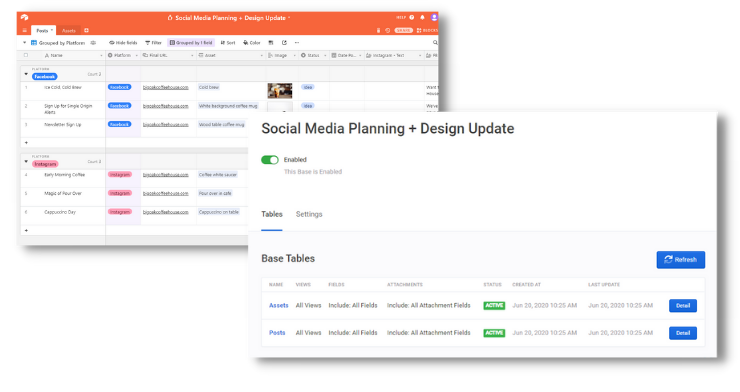The height and width of the screenshot is (392, 740).
Task: Open the Settings tab
Action: 309,214
